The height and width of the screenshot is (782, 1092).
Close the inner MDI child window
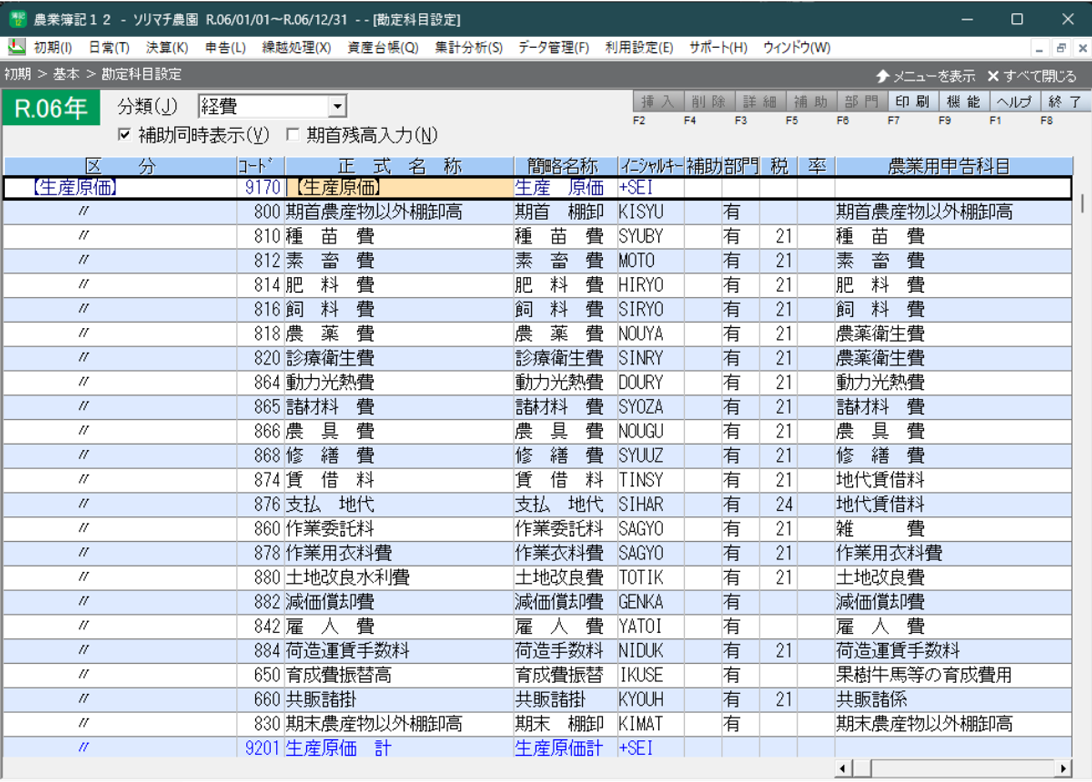click(1082, 48)
